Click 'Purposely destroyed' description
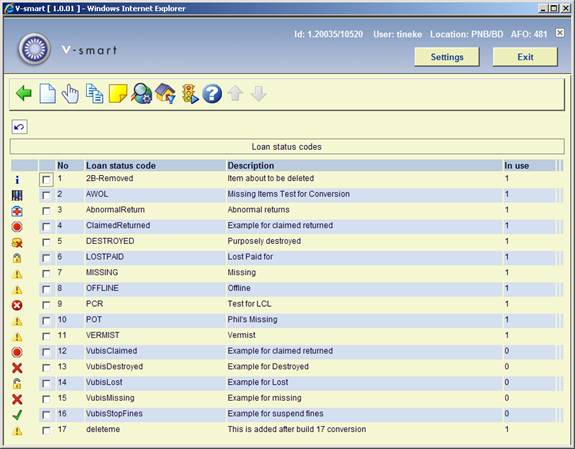575x449 pixels. tap(264, 241)
